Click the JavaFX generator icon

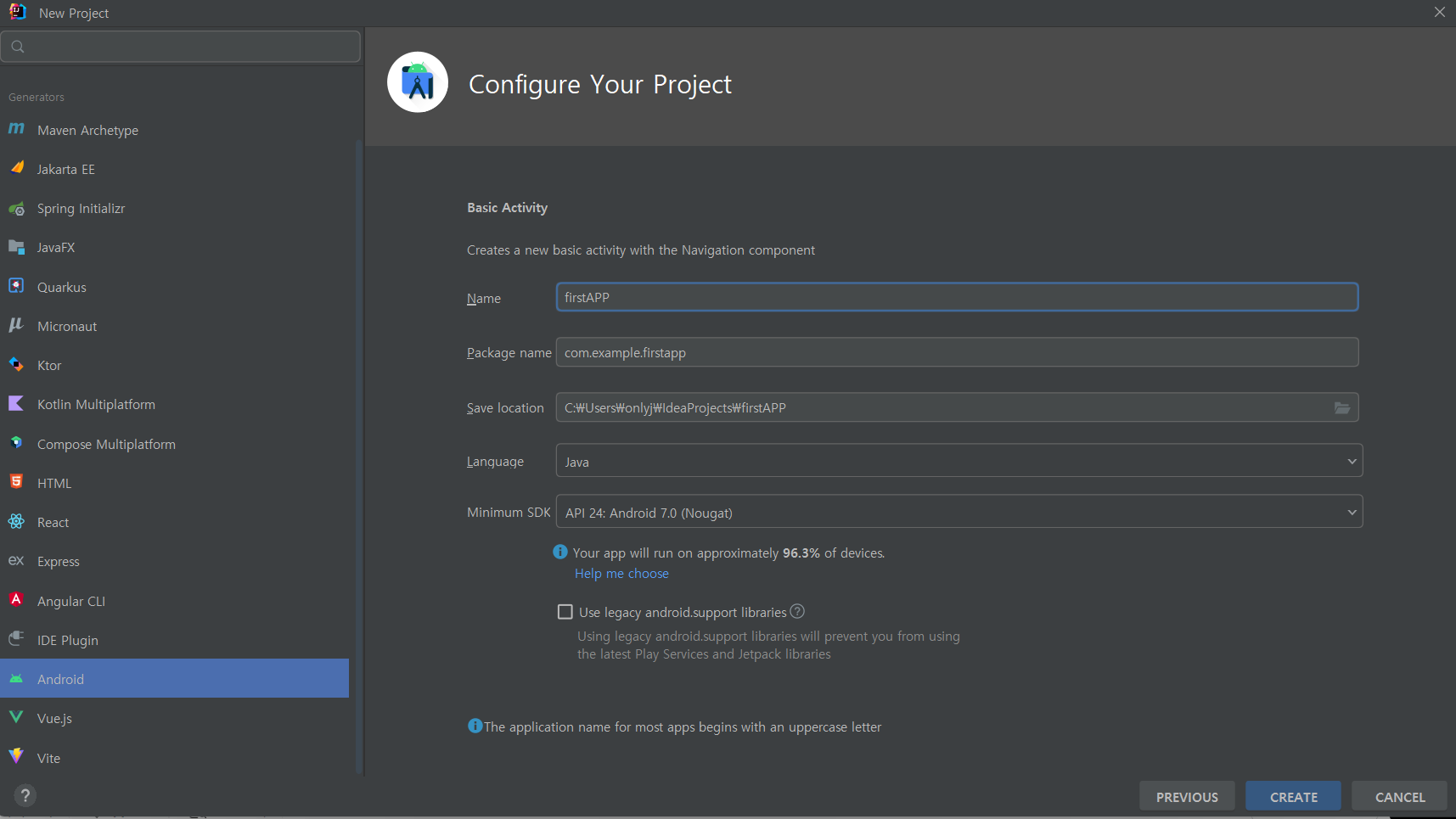[x=16, y=247]
